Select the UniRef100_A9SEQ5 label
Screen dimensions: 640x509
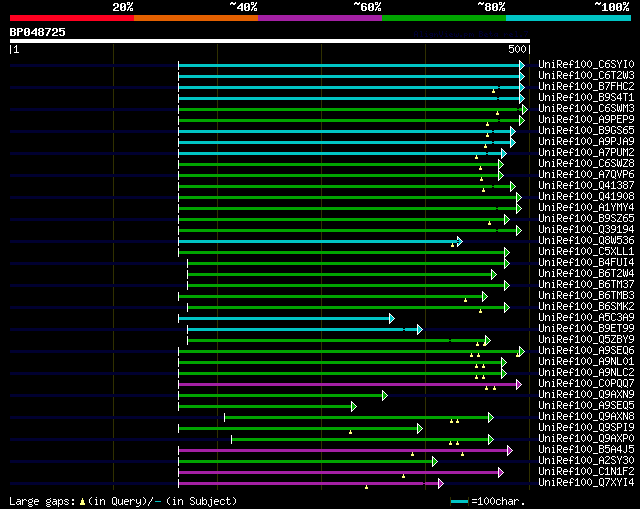pyautogui.click(x=586, y=406)
